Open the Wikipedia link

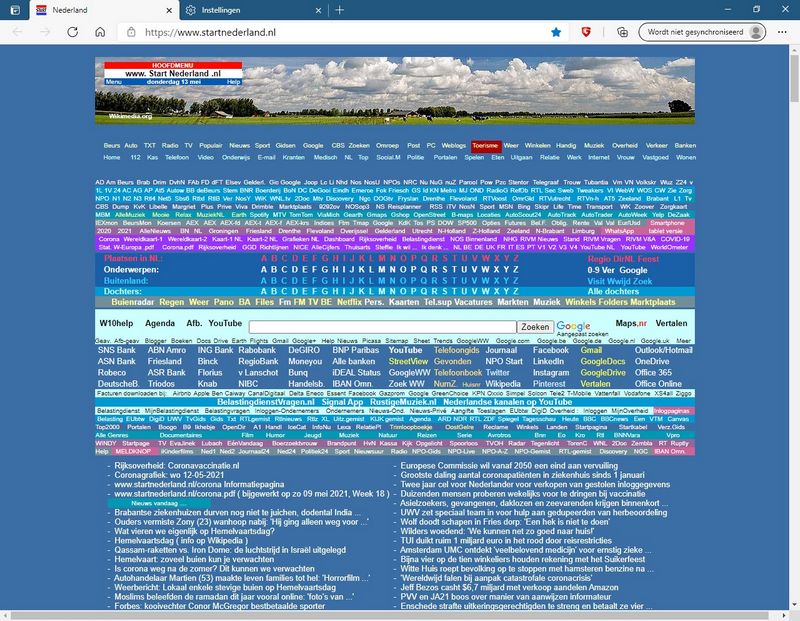tap(503, 384)
